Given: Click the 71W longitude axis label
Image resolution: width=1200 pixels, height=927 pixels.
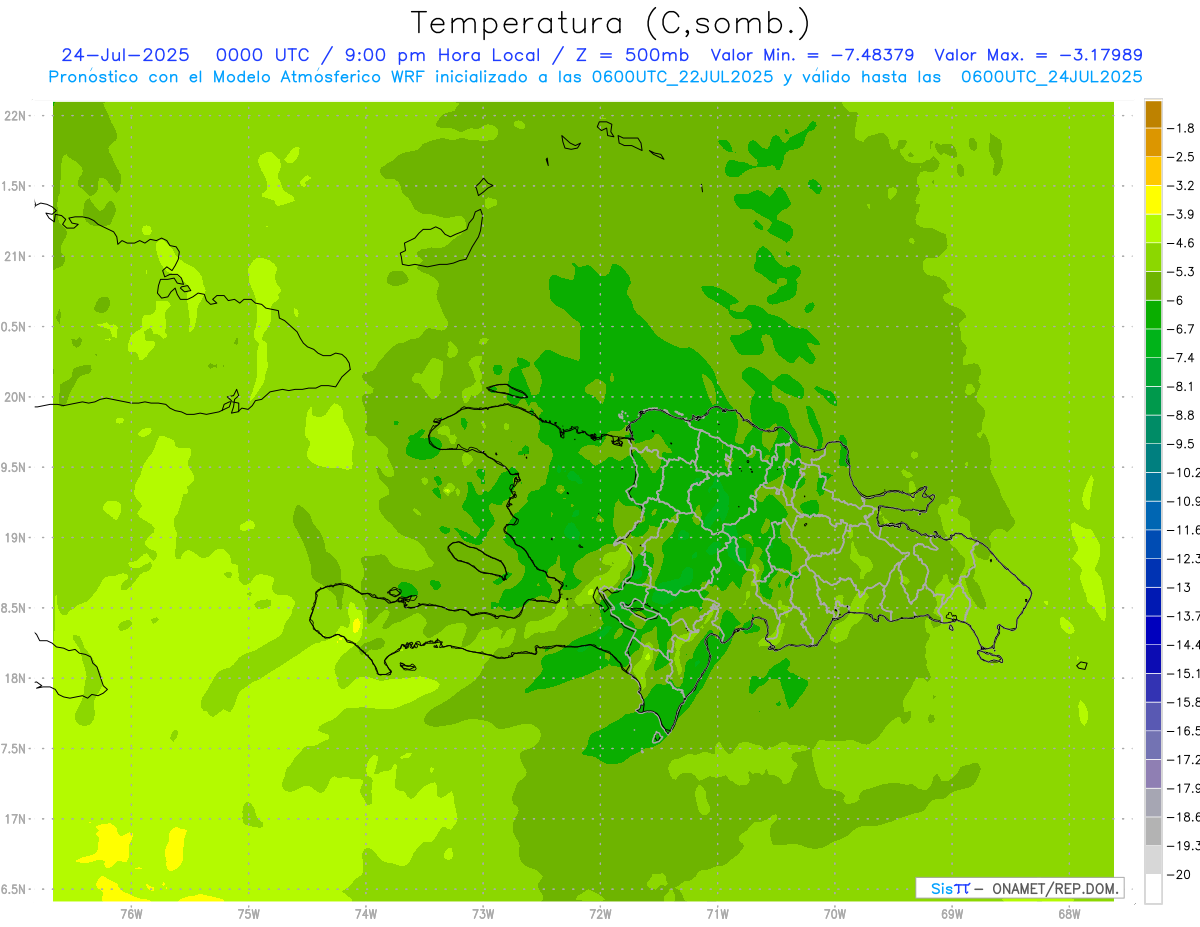Looking at the screenshot, I should (717, 914).
